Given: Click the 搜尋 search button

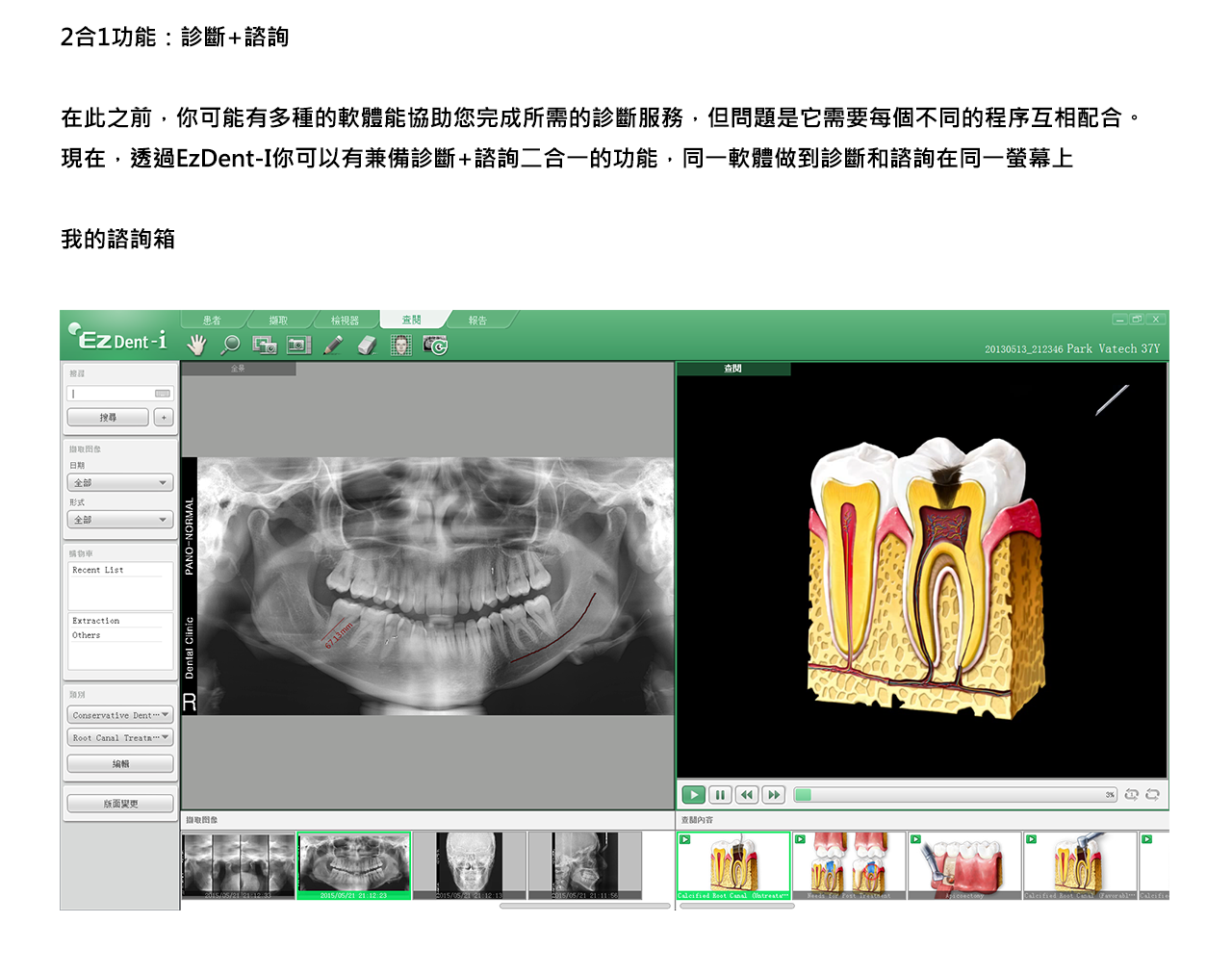Looking at the screenshot, I should [x=108, y=418].
